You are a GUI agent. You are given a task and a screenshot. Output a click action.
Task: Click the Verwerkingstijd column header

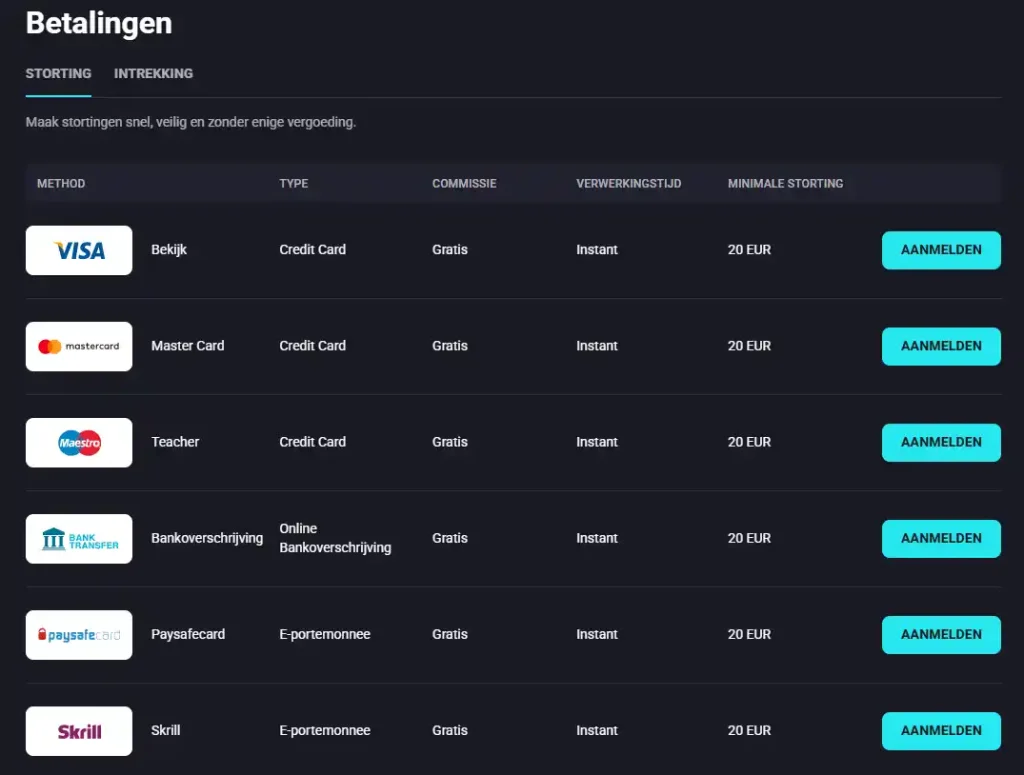[628, 183]
